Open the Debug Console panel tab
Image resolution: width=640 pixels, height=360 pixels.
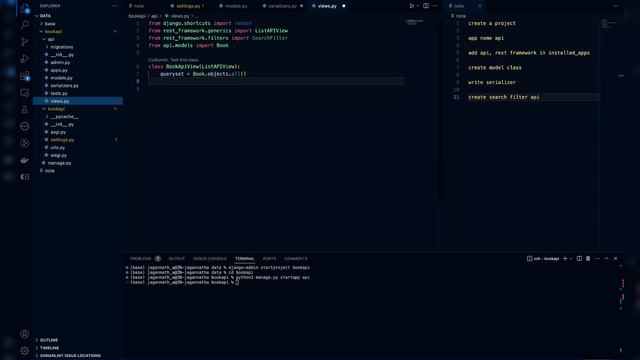[x=210, y=258]
